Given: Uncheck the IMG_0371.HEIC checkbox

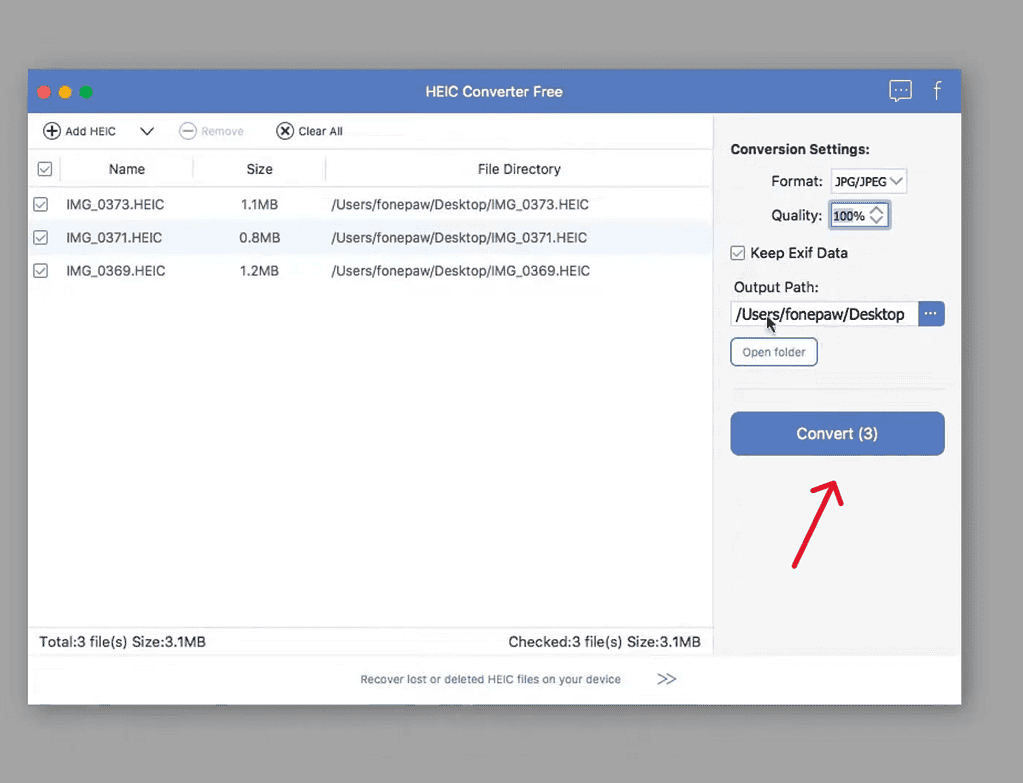Looking at the screenshot, I should click(x=40, y=238).
